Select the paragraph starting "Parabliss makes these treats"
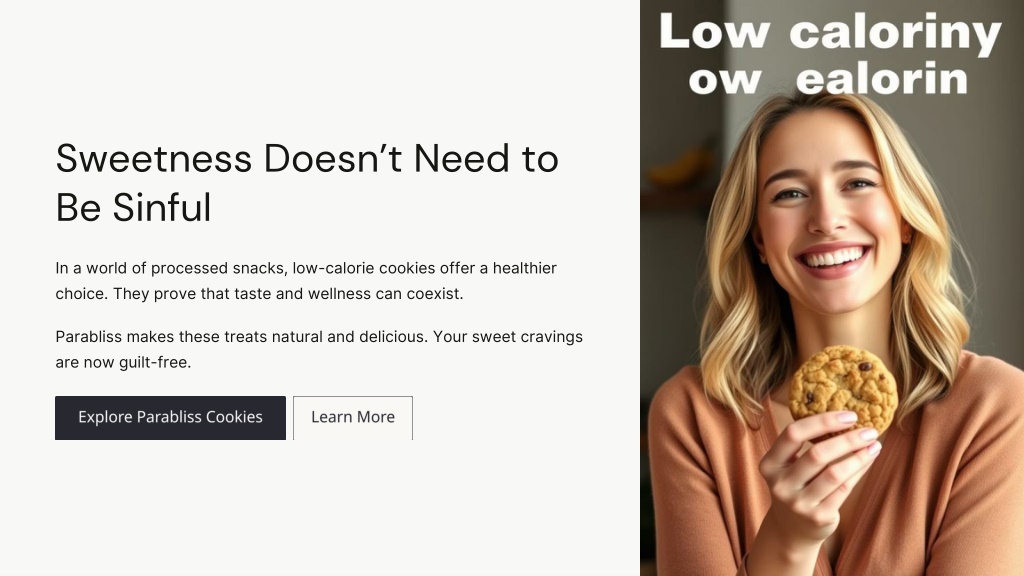Viewport: 1024px width, 576px height. tap(319, 349)
